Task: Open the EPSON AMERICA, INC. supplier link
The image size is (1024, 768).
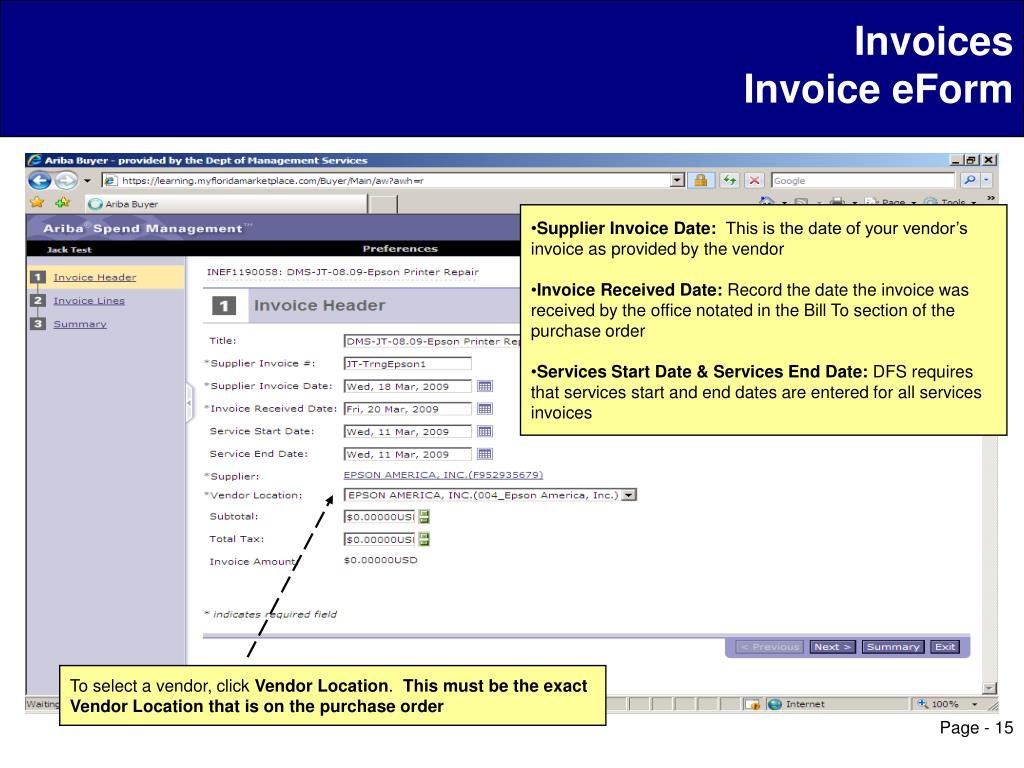Action: [x=443, y=475]
